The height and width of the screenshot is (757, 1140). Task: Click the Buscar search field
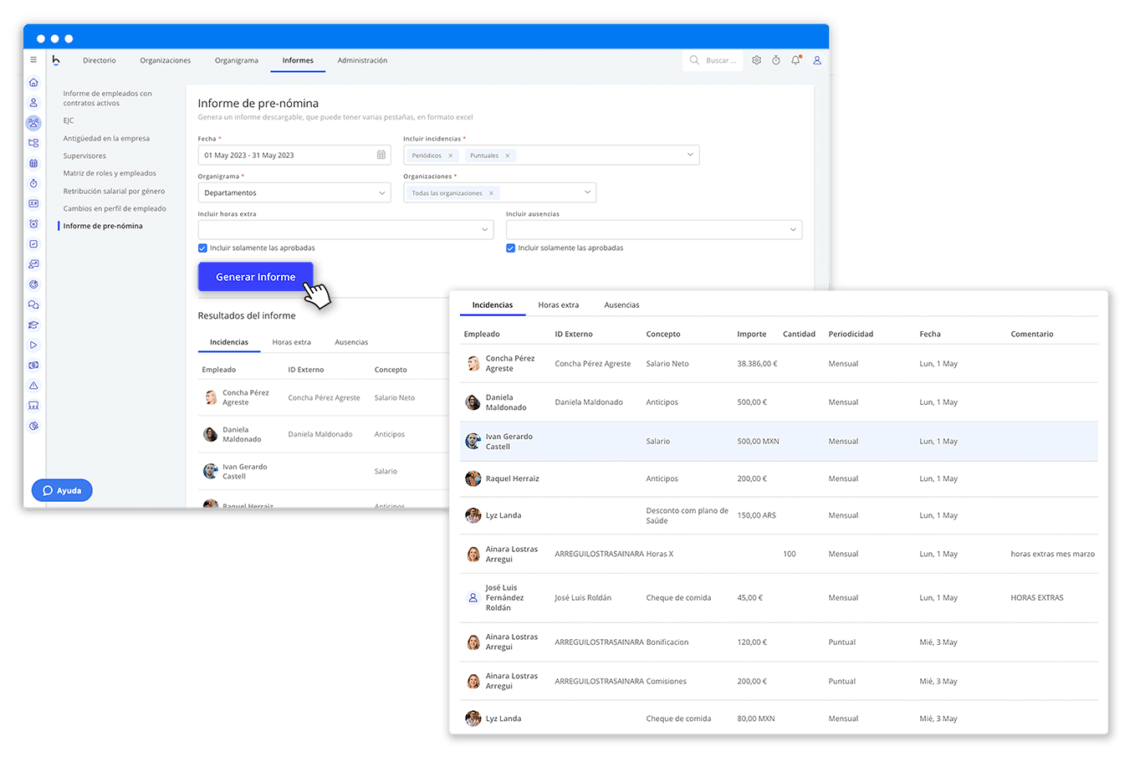[720, 60]
